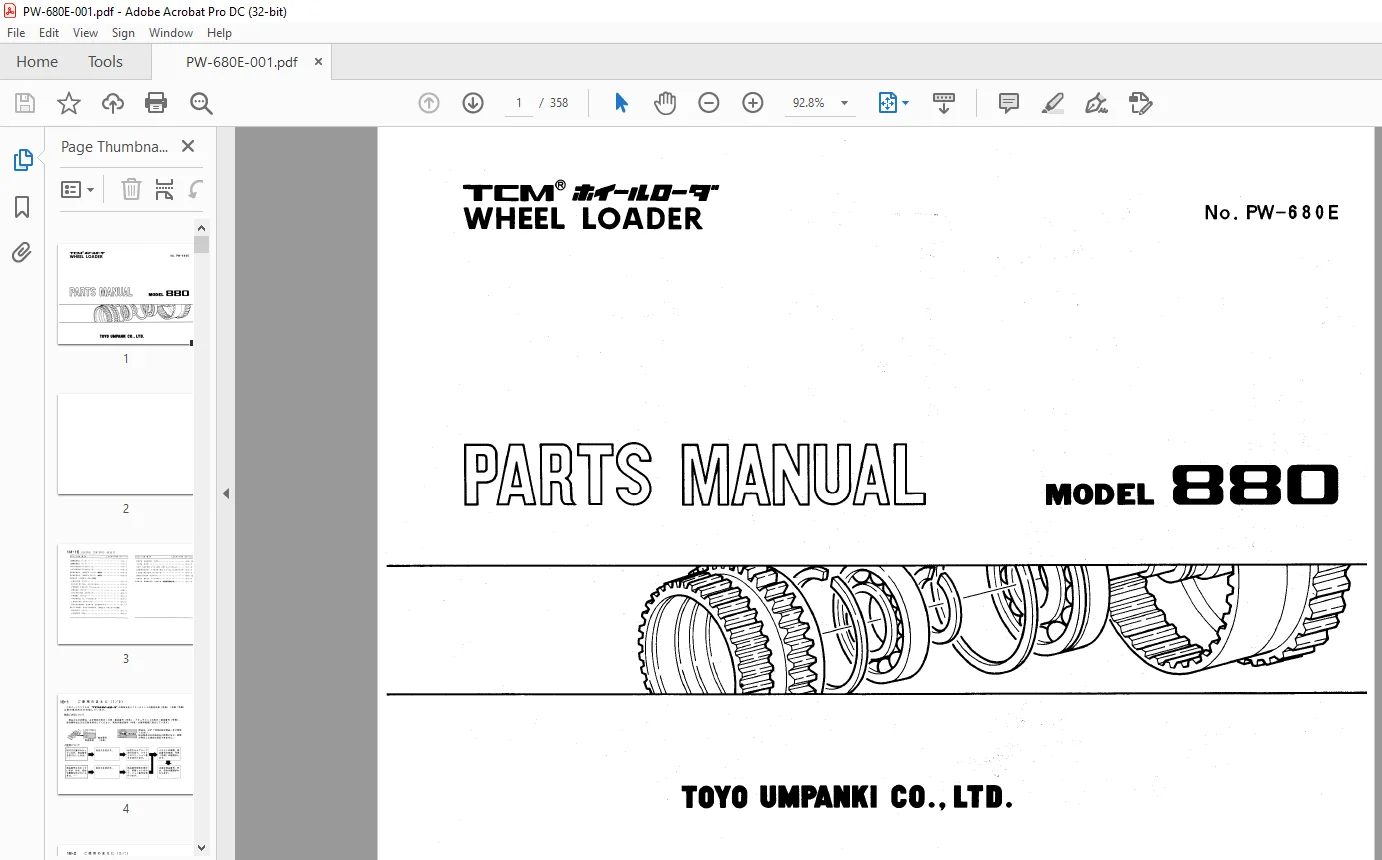The width and height of the screenshot is (1382, 860).
Task: Open the Attachments paperclip pane
Action: pos(22,253)
